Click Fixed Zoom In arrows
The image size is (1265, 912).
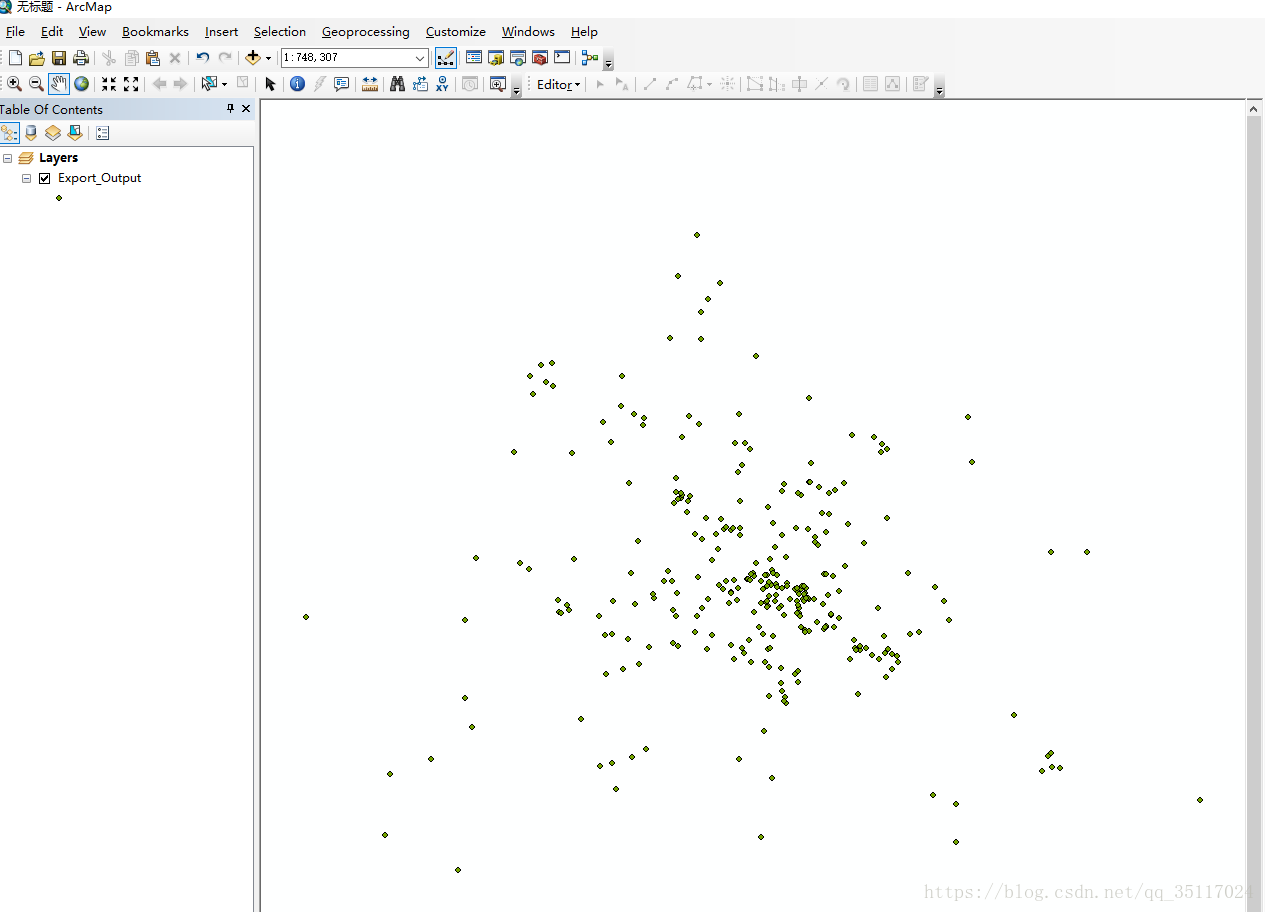pos(109,84)
